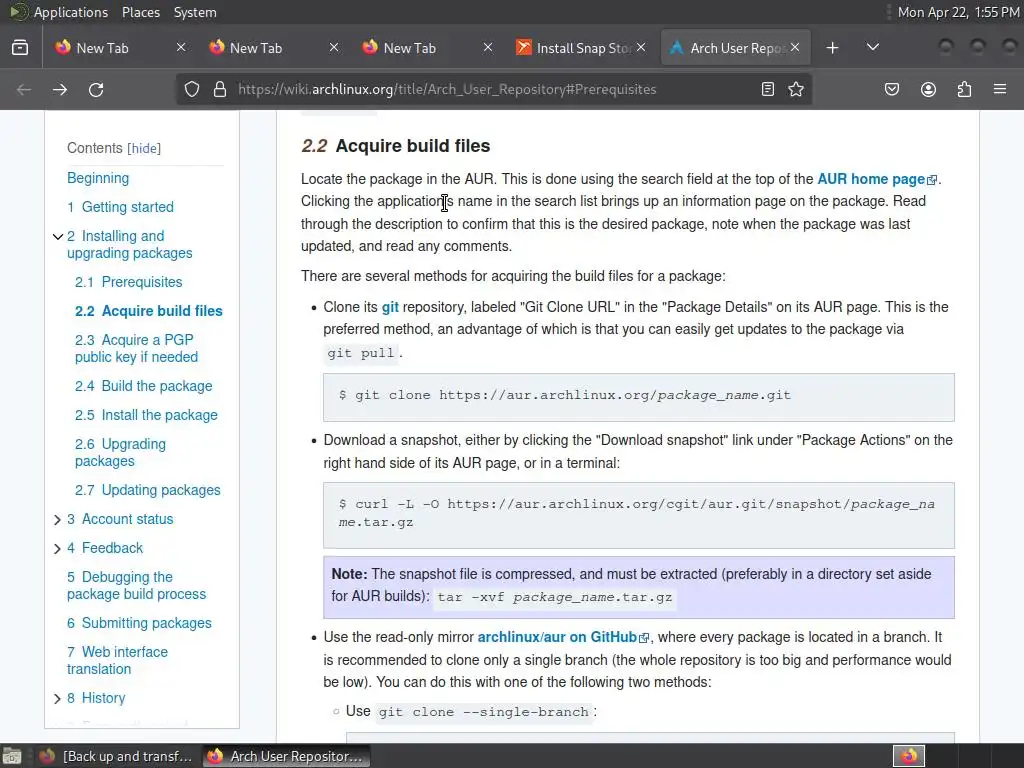
Task: Open a new tab with plus button
Action: point(833,48)
